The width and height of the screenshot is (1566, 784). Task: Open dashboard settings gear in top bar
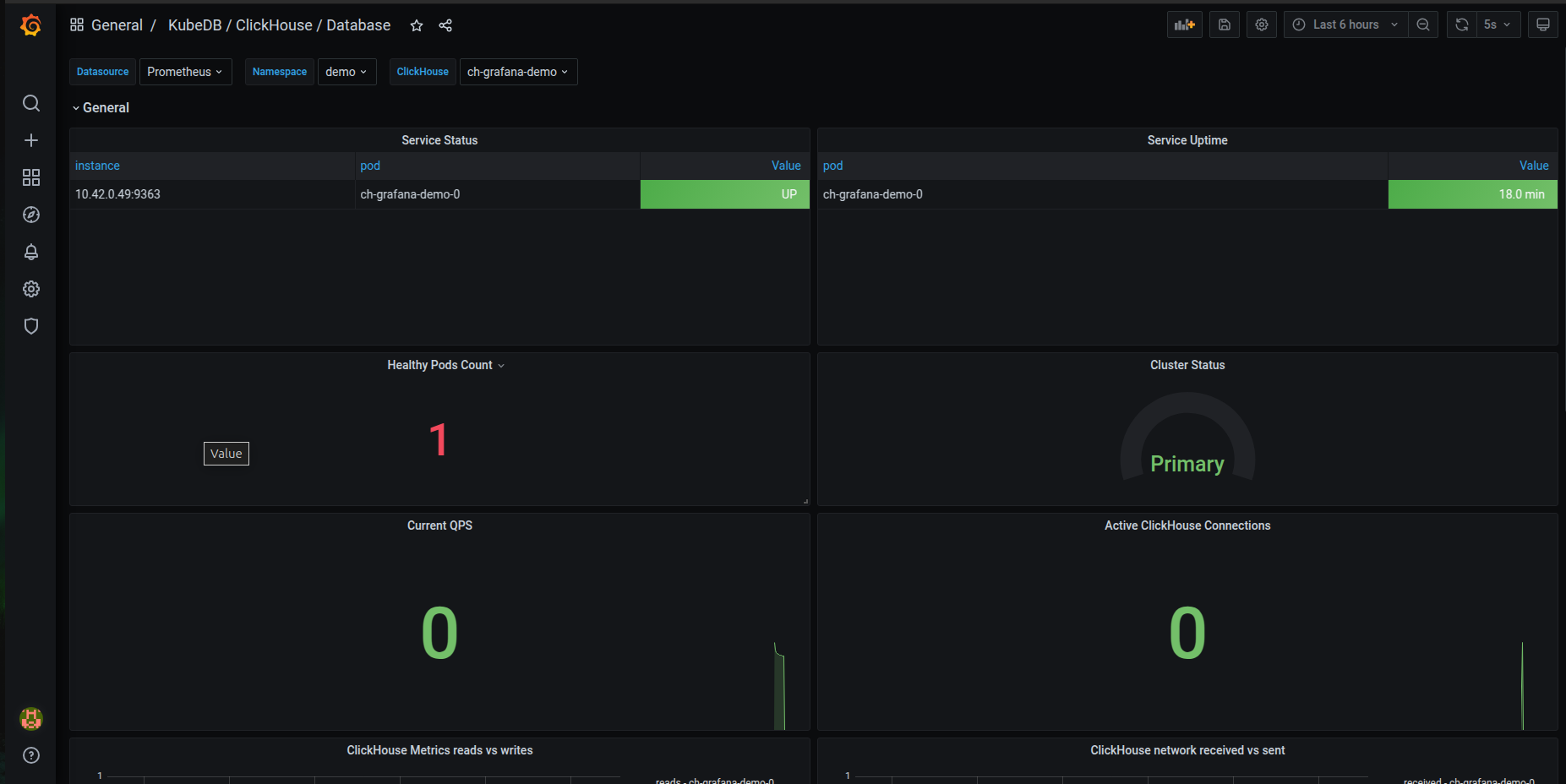[x=1262, y=24]
